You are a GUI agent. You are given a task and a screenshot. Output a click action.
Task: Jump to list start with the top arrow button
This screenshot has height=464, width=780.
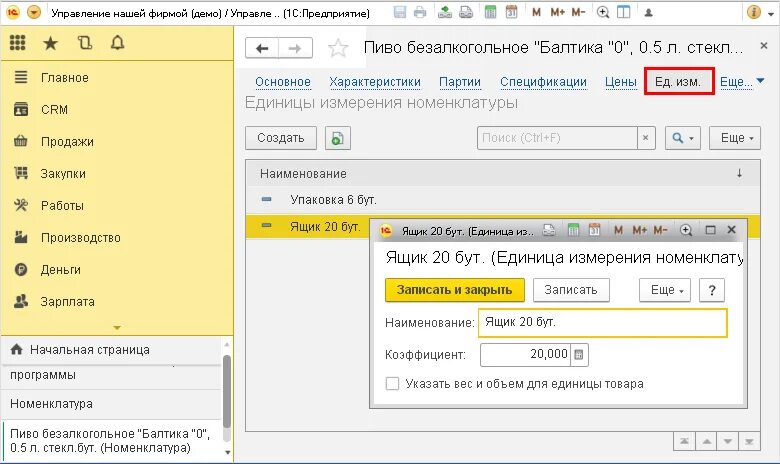684,441
